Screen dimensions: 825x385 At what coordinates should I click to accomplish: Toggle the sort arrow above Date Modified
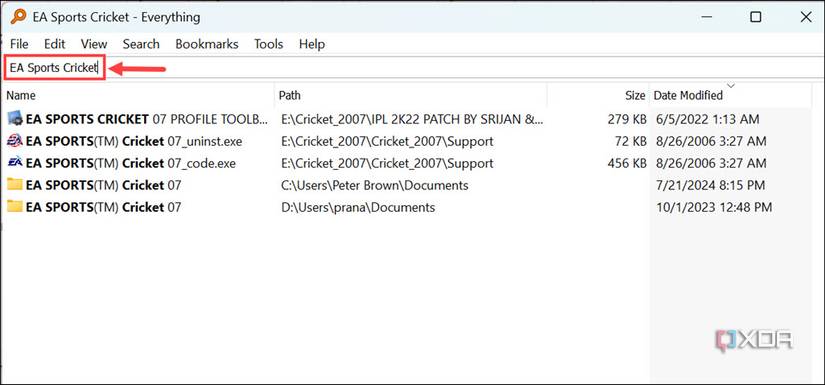point(731,85)
